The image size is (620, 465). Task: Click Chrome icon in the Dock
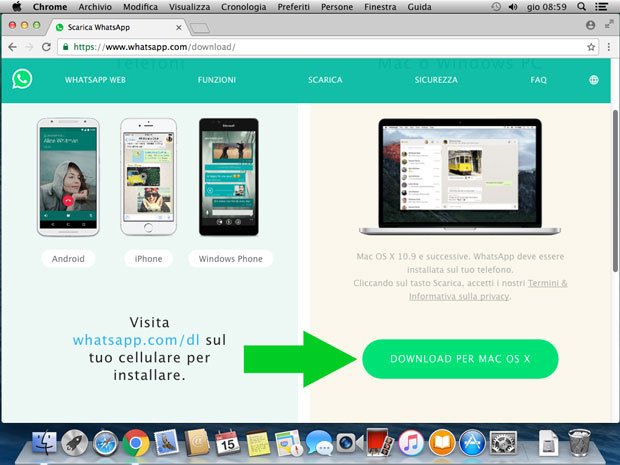136,443
